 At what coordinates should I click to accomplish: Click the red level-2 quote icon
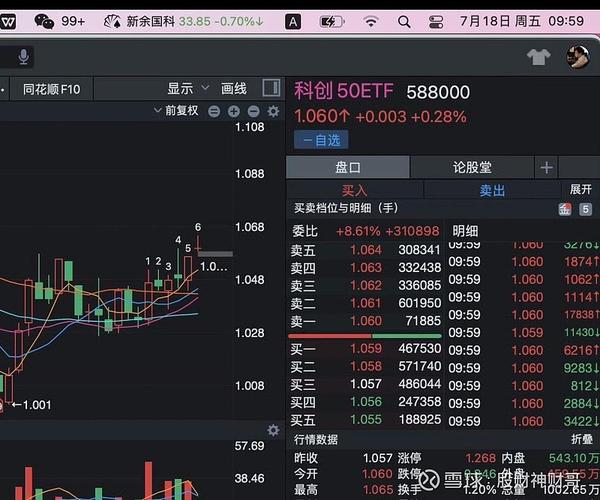(565, 209)
